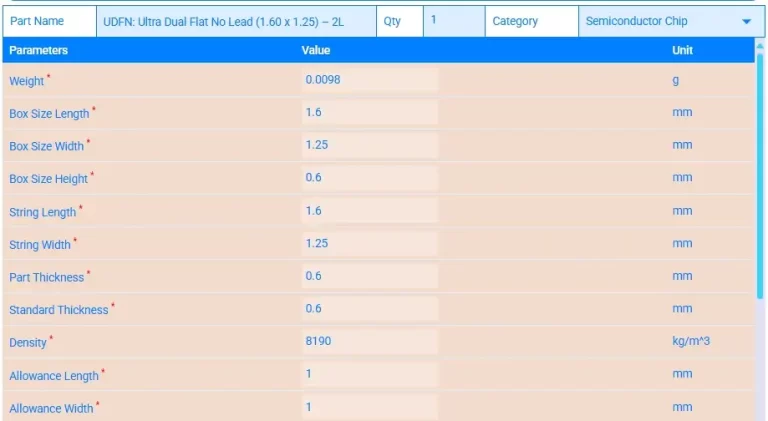This screenshot has width=768, height=421.
Task: Click the Standard Thickness value field
Action: (x=369, y=309)
